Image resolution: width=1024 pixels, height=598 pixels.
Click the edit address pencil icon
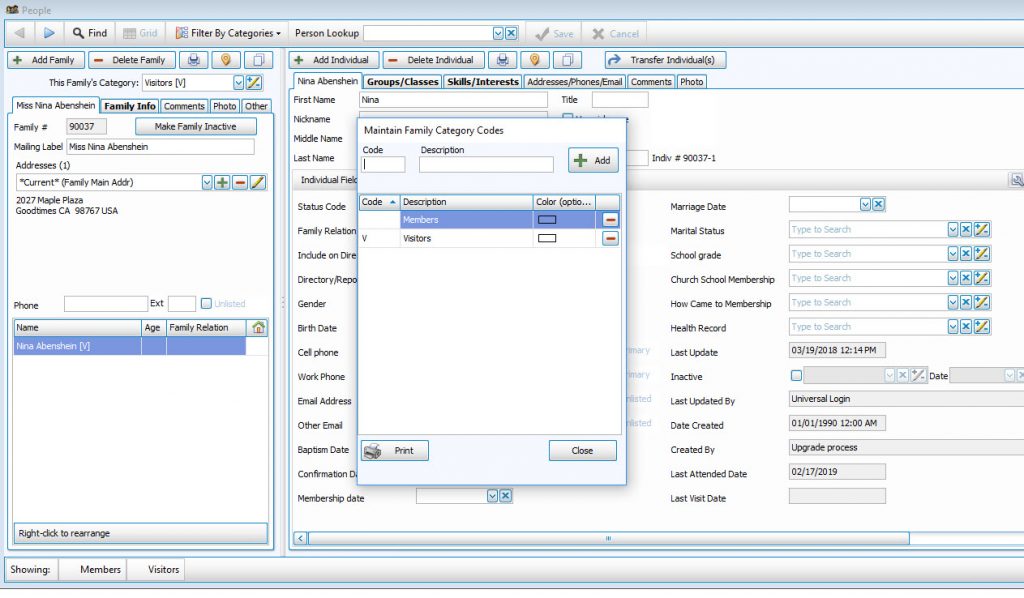(257, 182)
